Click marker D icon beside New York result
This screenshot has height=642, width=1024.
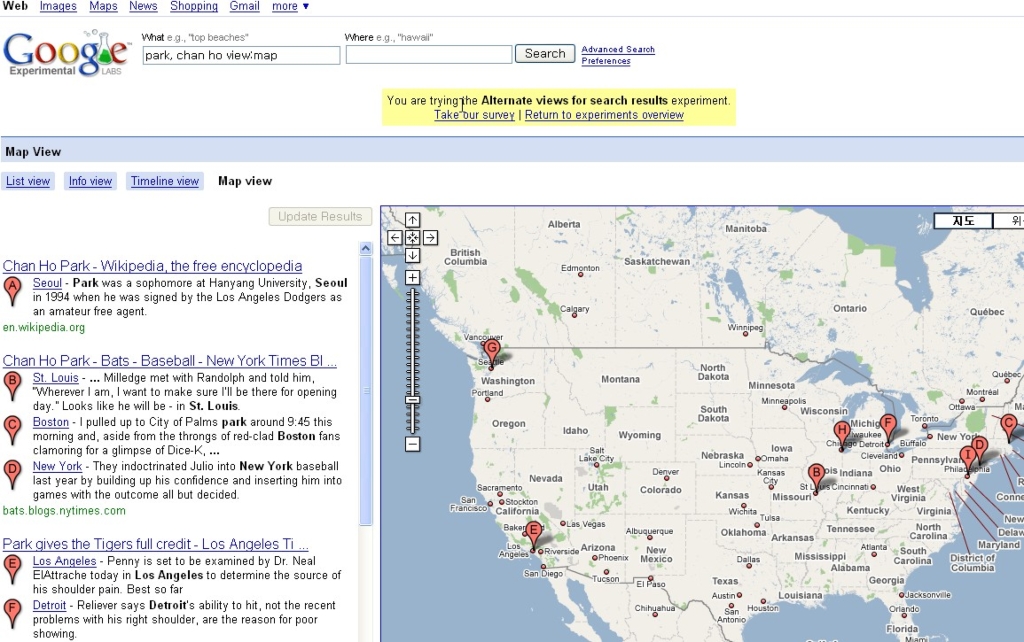tap(12, 473)
